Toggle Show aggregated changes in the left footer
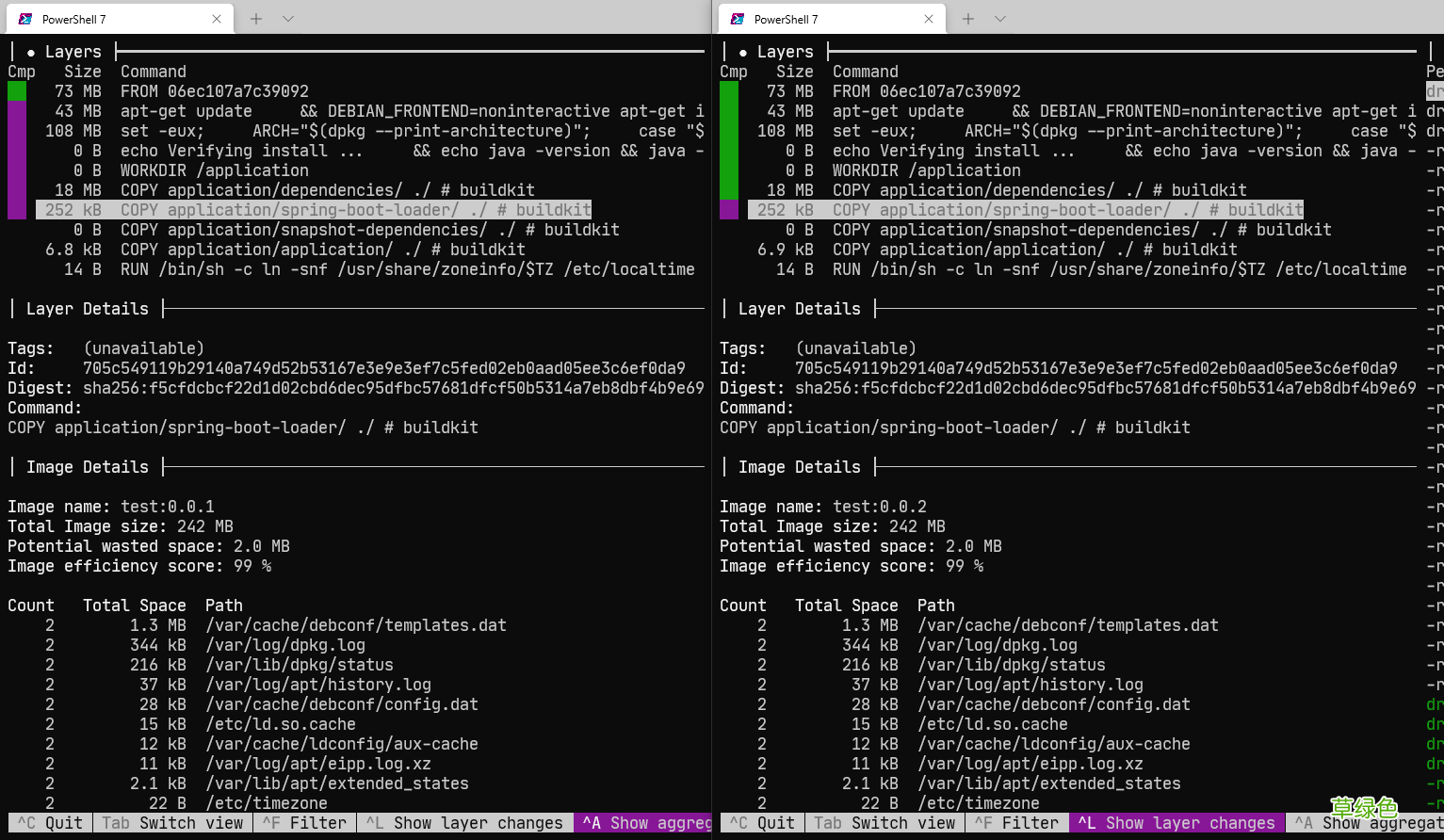Screen dimensions: 1444x840 [x=644, y=823]
